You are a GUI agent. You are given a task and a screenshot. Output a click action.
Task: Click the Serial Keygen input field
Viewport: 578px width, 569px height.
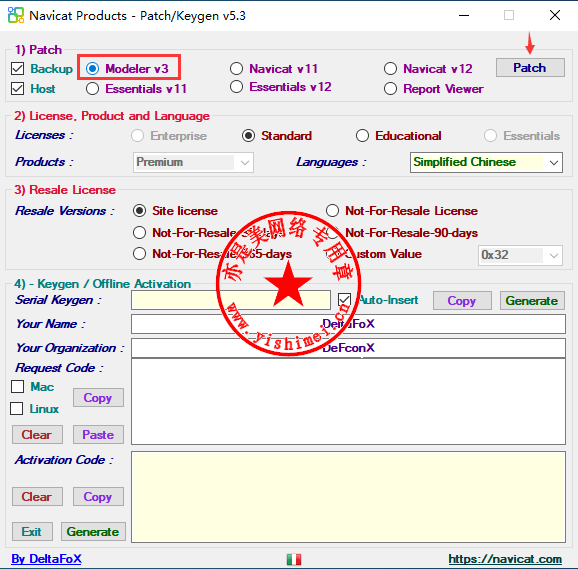[x=231, y=300]
